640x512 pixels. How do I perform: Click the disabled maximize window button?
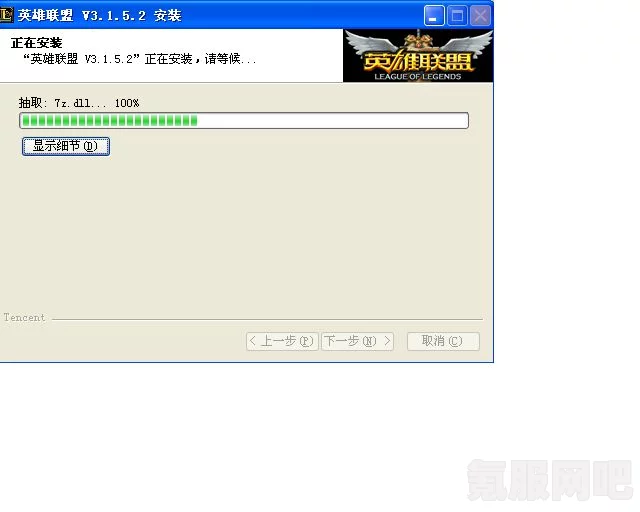(x=457, y=16)
